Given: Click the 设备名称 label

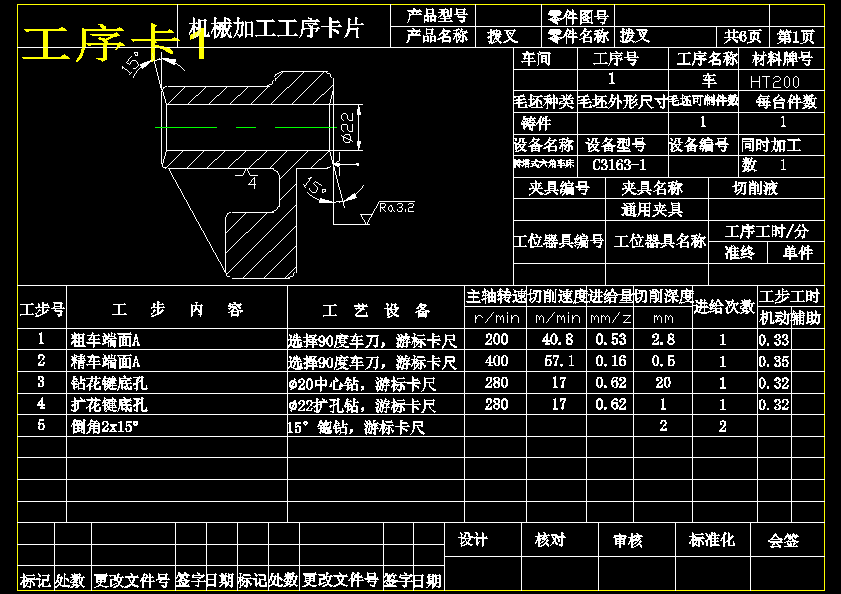Looking at the screenshot, I should tap(544, 145).
